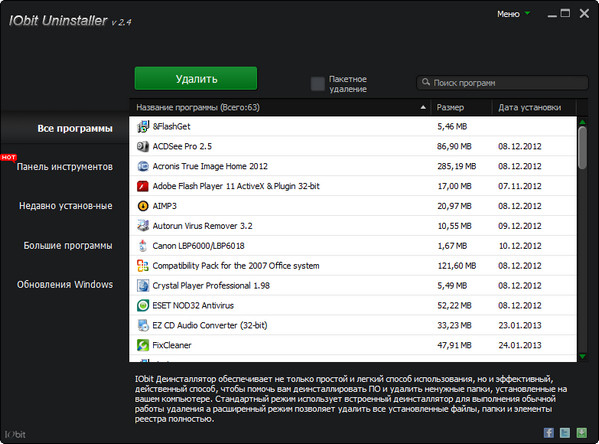Click the ACDSee Pro 2.5 icon

point(143,146)
